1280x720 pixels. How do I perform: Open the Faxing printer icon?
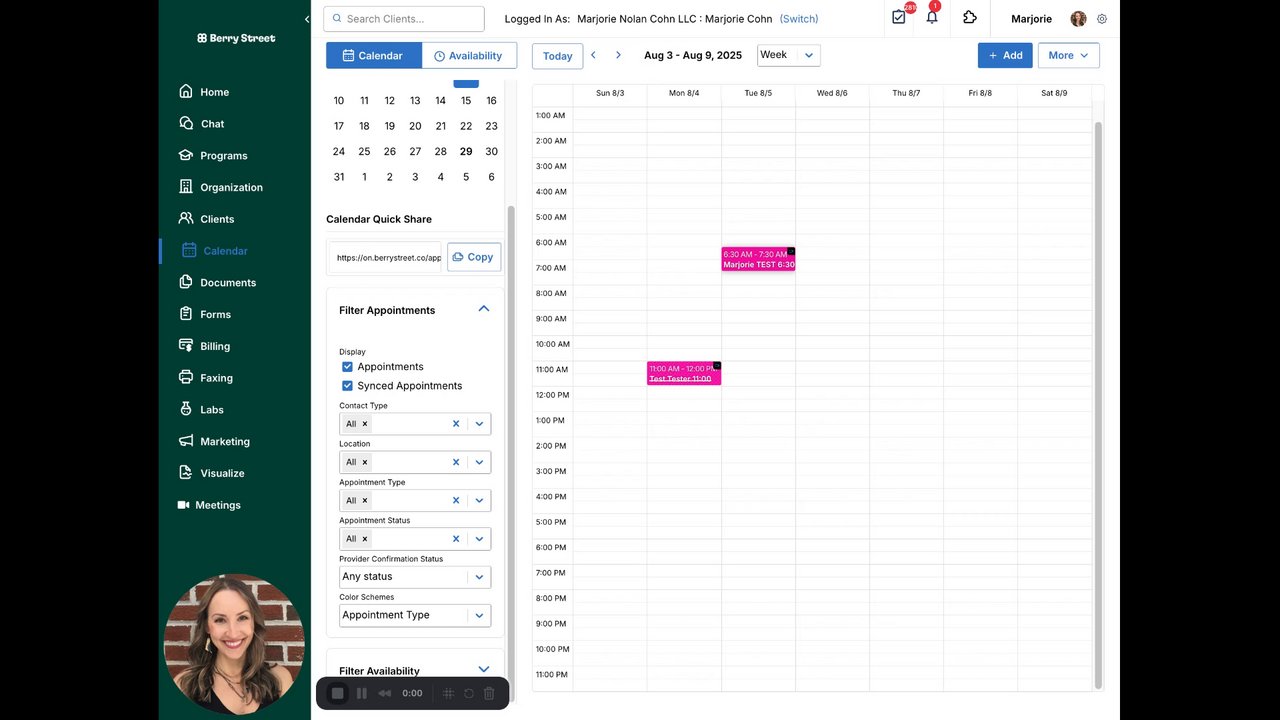[186, 377]
